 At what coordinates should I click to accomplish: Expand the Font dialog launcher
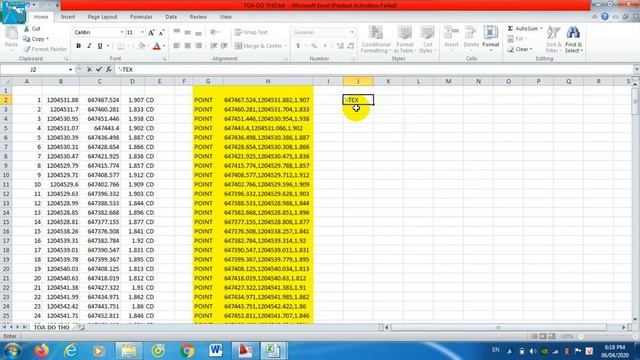164,59
